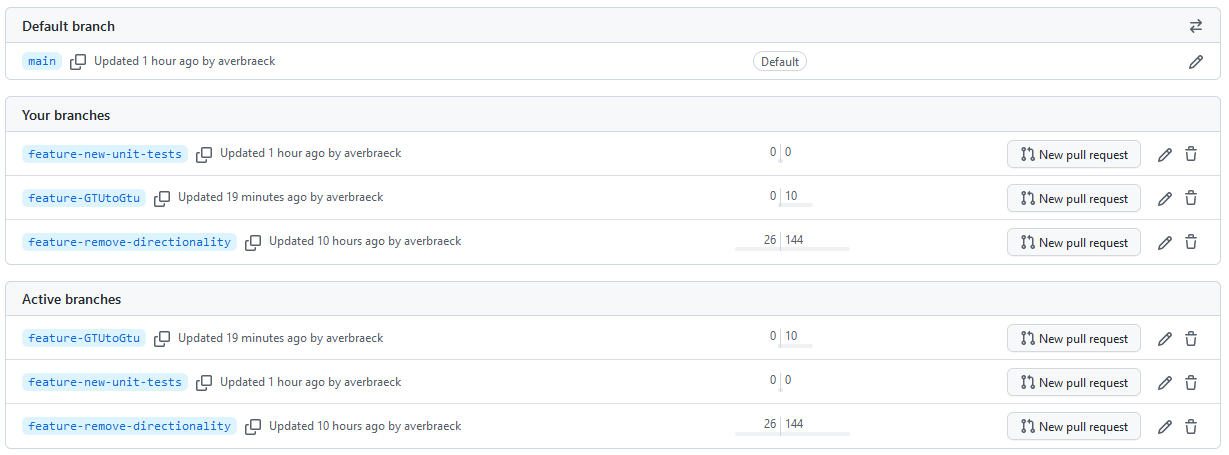Delete feature-new-unit-tests branch under Your branches
The image size is (1229, 455).
(1190, 155)
